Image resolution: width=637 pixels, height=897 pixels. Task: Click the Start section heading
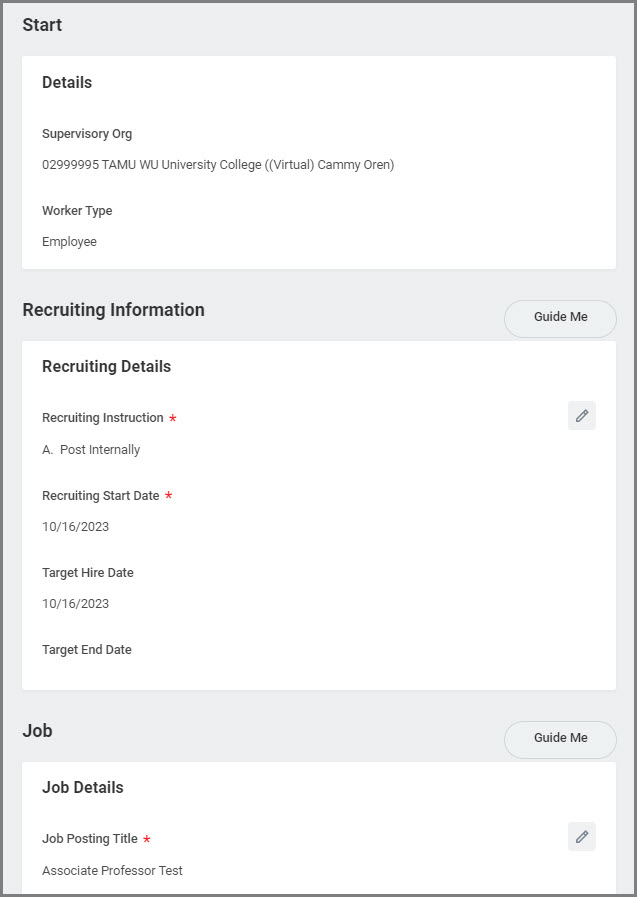(42, 26)
